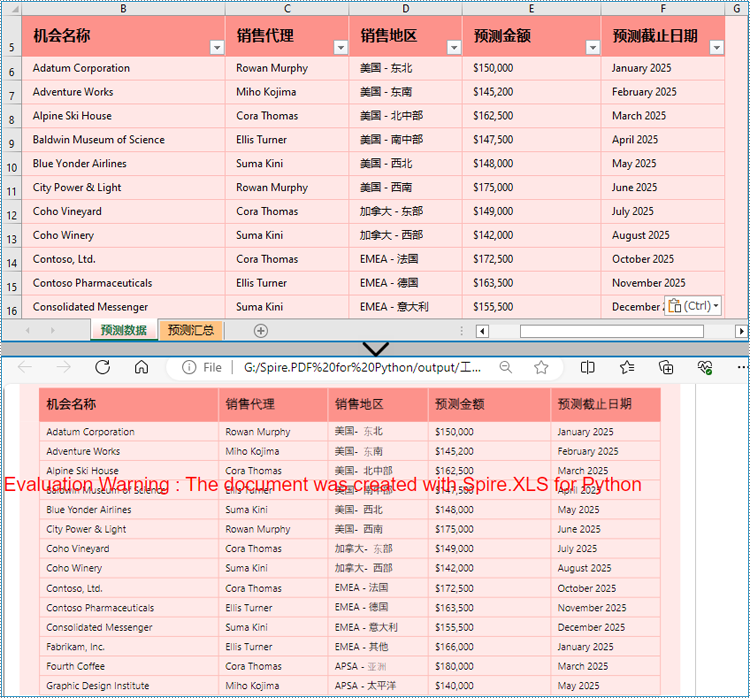The height and width of the screenshot is (698, 750).
Task: Open filter dropdown for 机会名称 column
Action: point(217,47)
